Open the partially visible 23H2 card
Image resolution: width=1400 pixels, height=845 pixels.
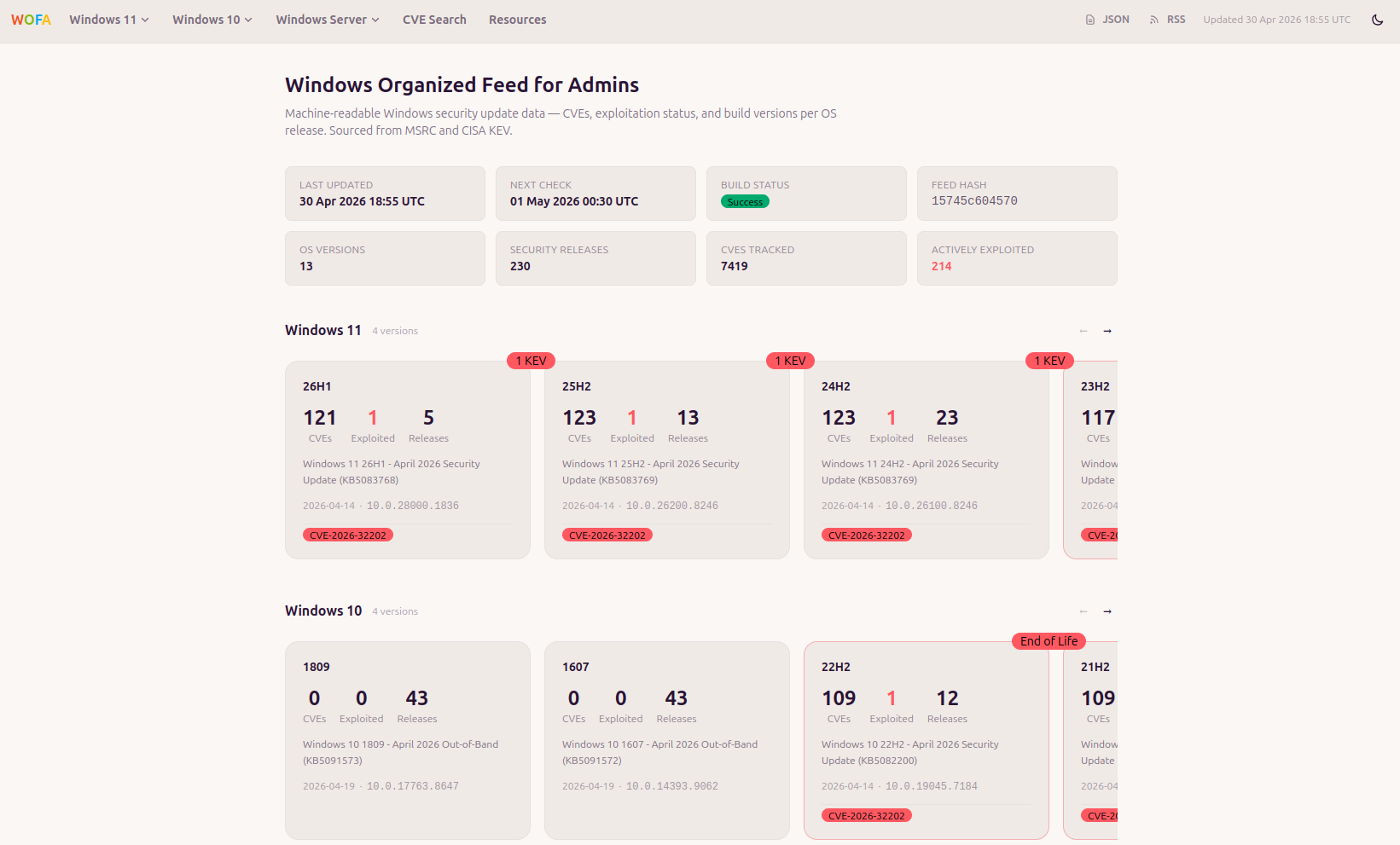pos(1091,460)
